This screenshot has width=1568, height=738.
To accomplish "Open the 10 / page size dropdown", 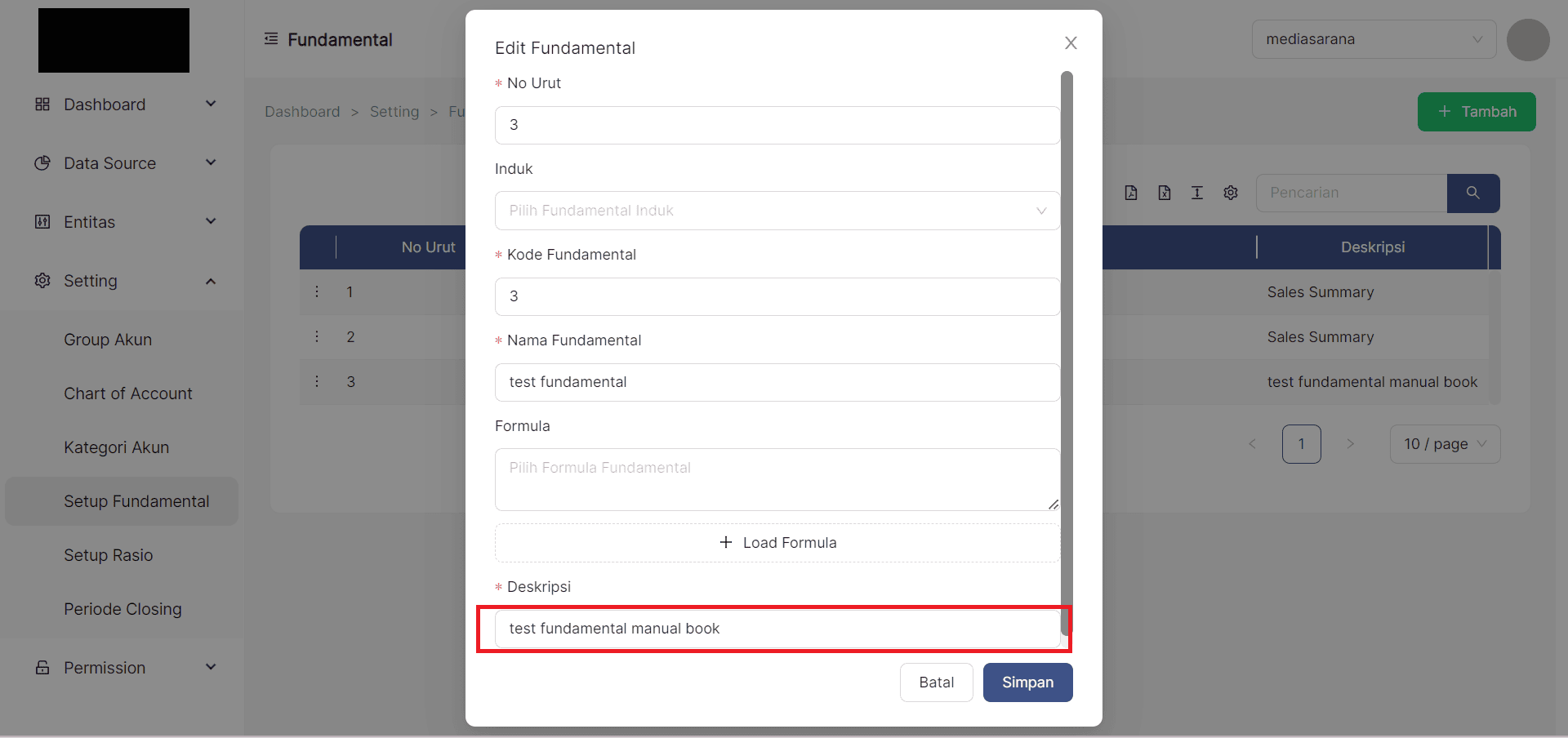I will click(x=1444, y=444).
